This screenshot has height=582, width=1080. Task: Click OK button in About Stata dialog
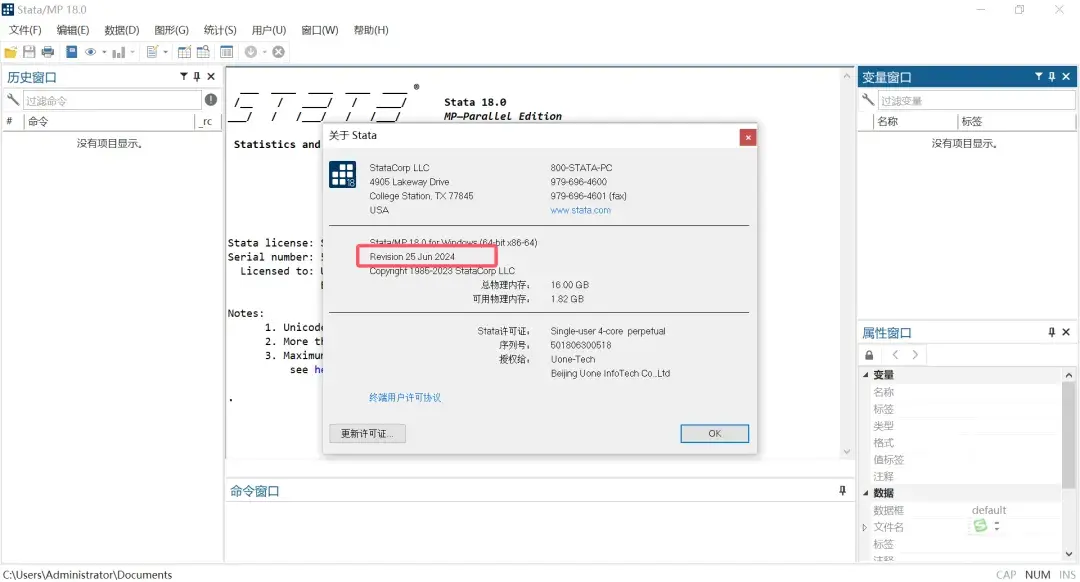click(714, 433)
